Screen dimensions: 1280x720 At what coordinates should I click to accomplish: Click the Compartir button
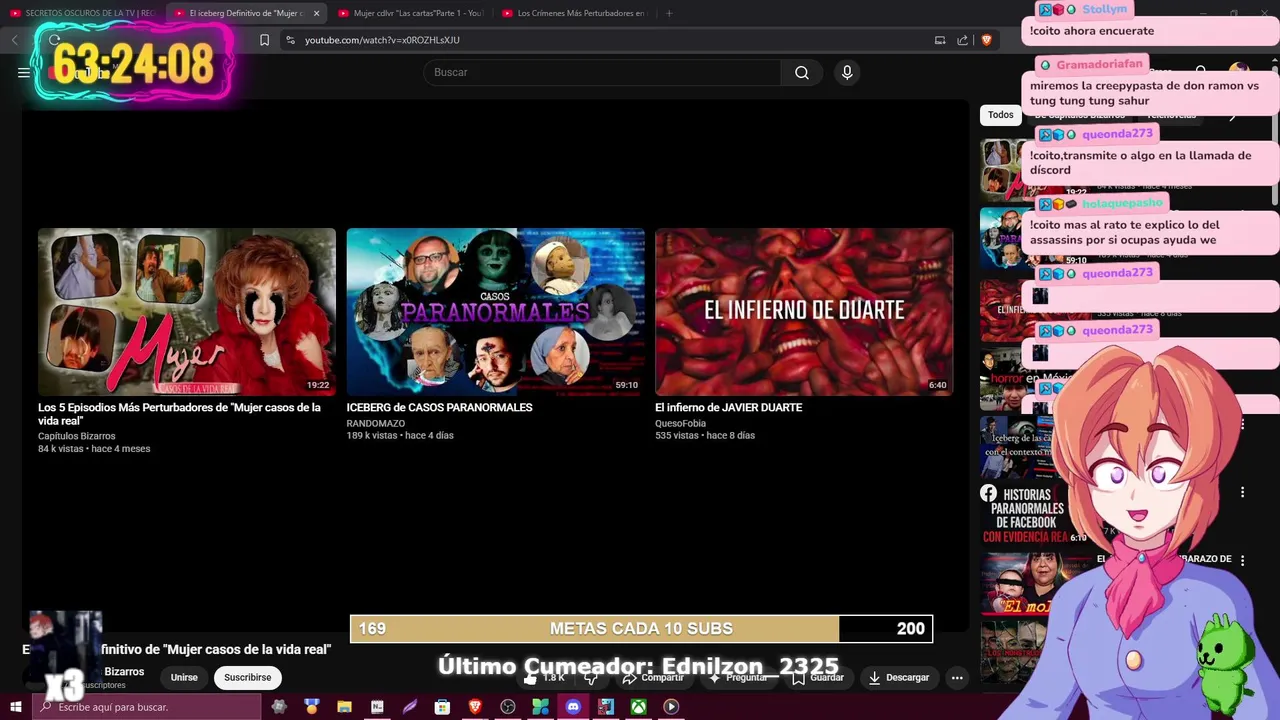pos(652,677)
